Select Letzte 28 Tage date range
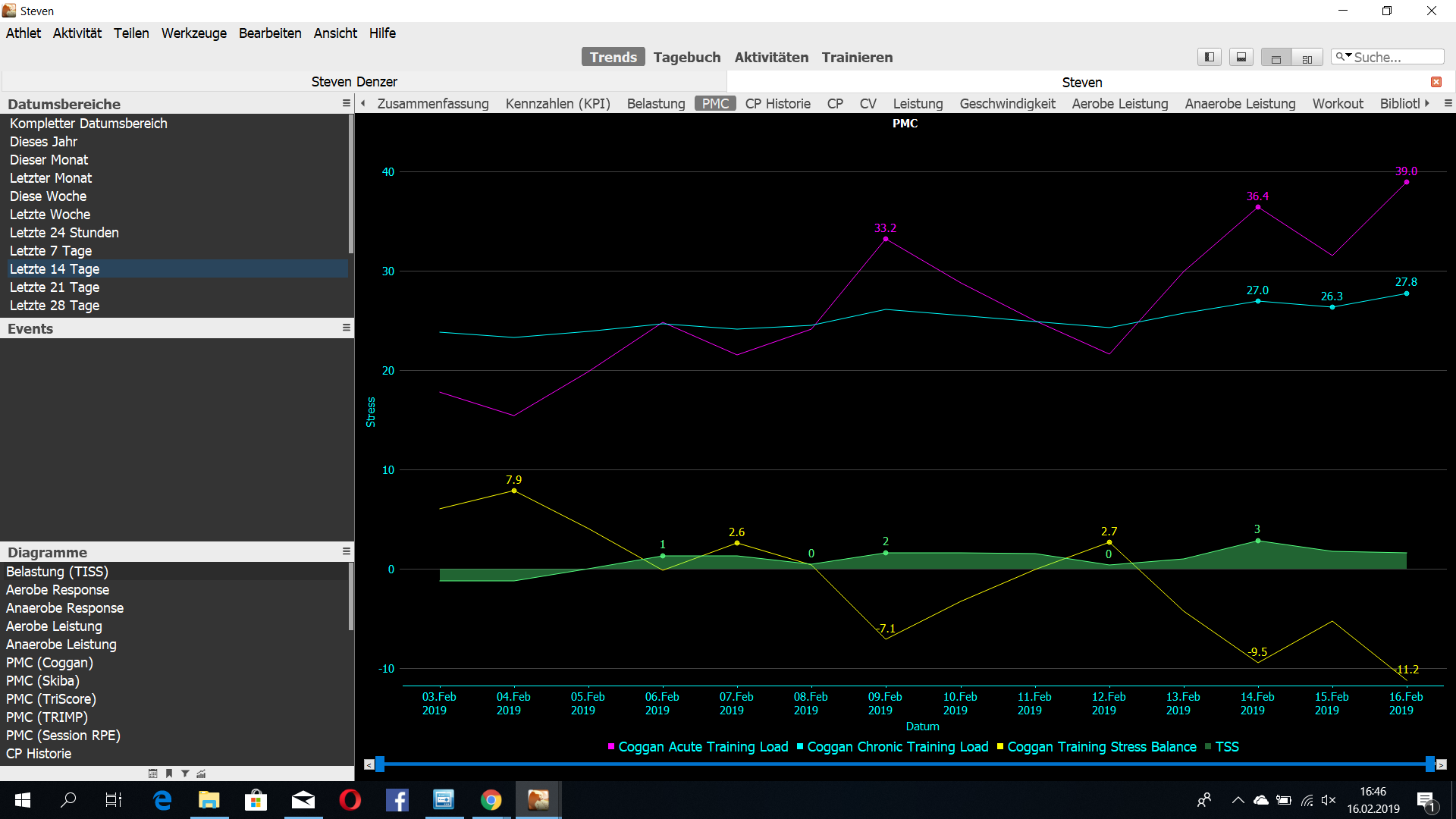This screenshot has width=1456, height=819. click(55, 306)
